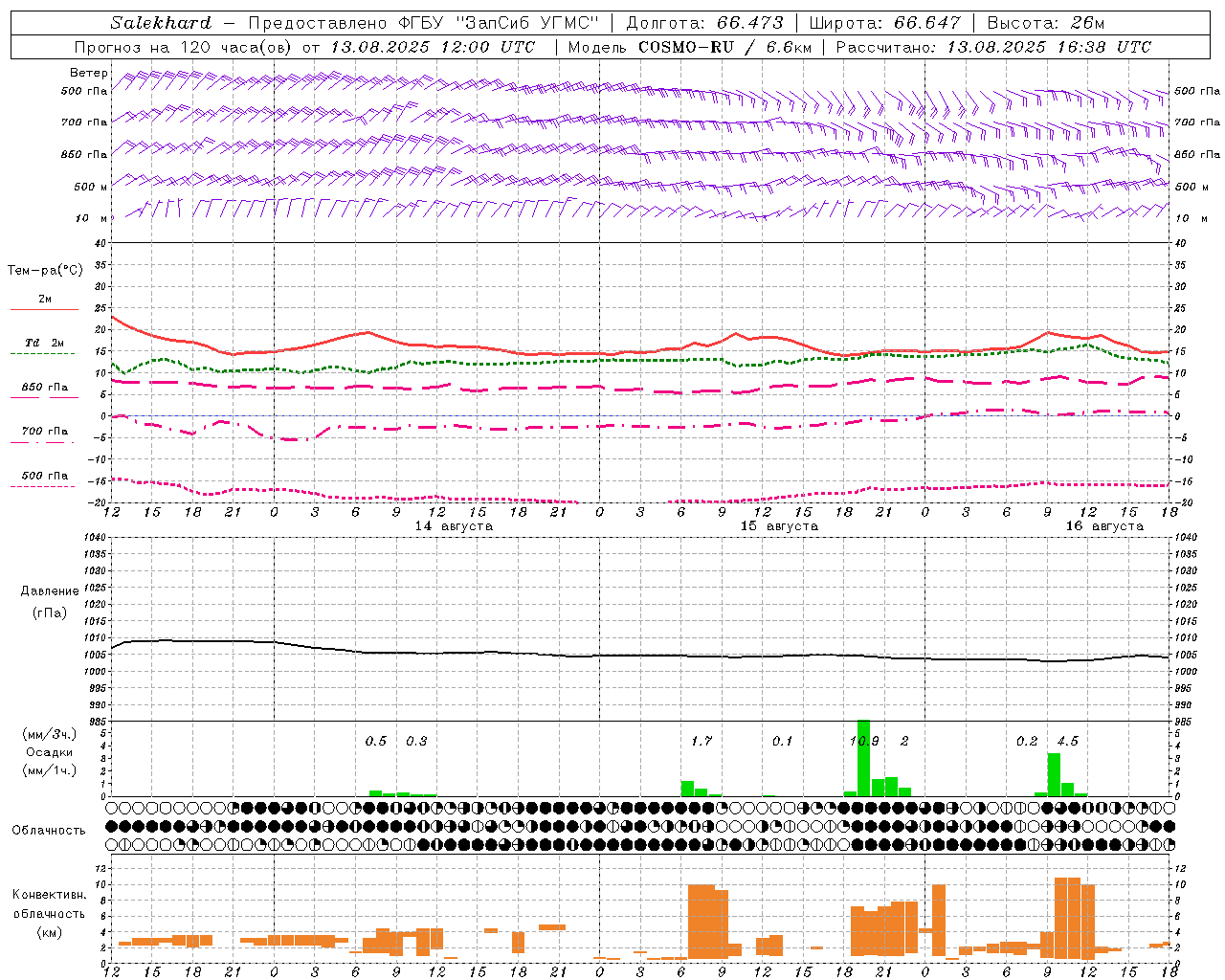This screenshot has height=980, width=1225.
Task: Click the 0.5 precipitation total value
Action: point(376,741)
